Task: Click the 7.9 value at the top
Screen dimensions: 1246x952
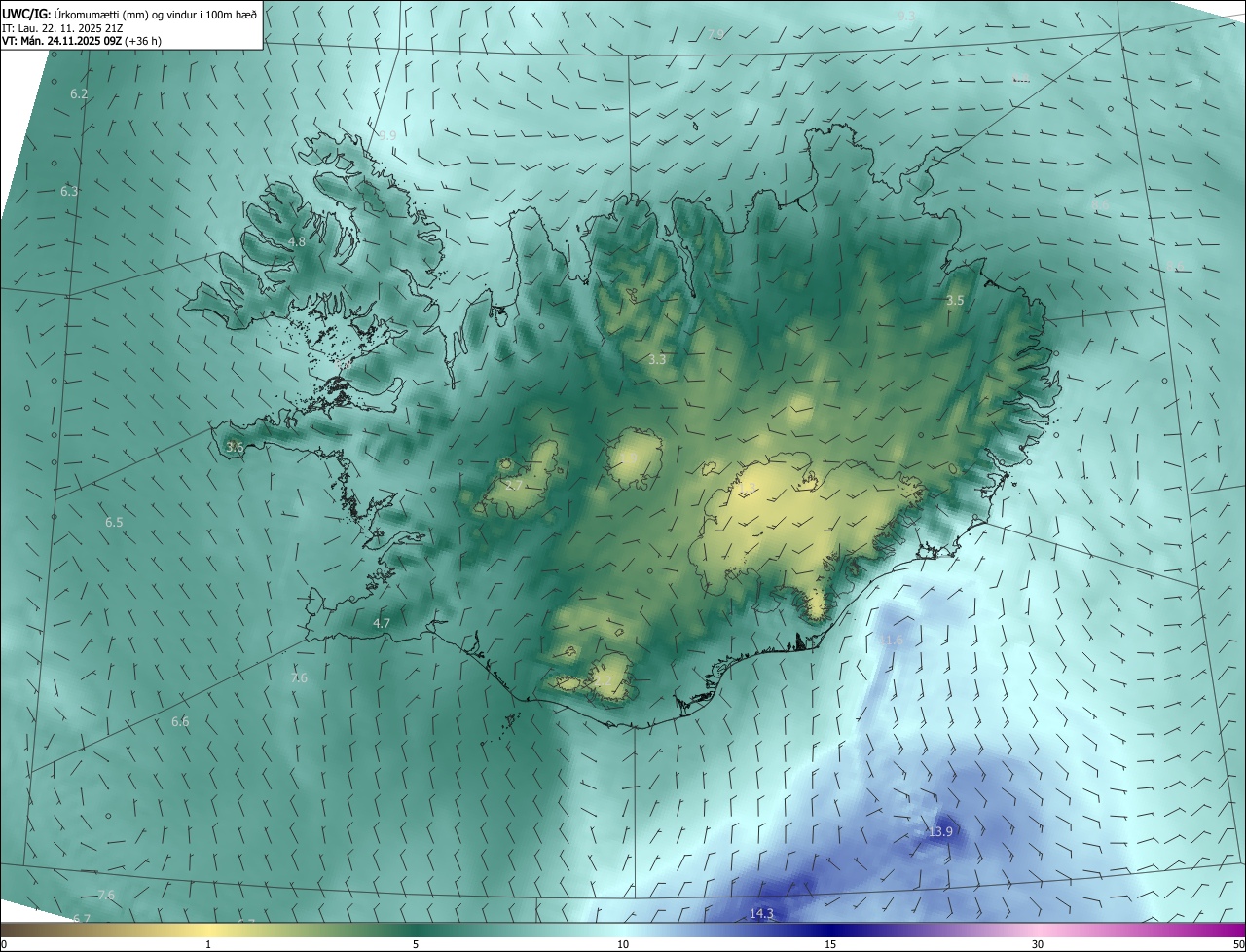Action: (x=715, y=34)
